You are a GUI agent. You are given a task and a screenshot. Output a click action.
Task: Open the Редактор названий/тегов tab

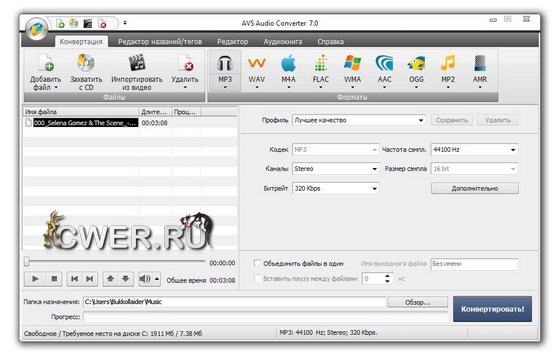coord(160,41)
